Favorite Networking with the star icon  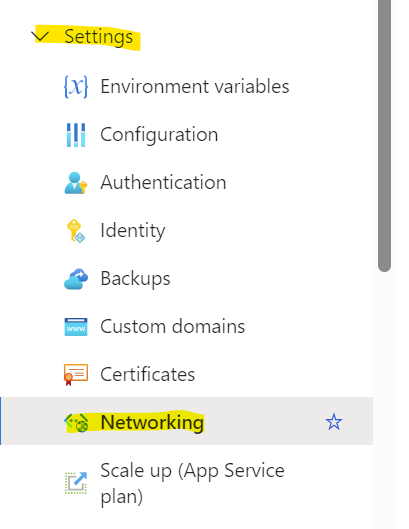[x=334, y=422]
